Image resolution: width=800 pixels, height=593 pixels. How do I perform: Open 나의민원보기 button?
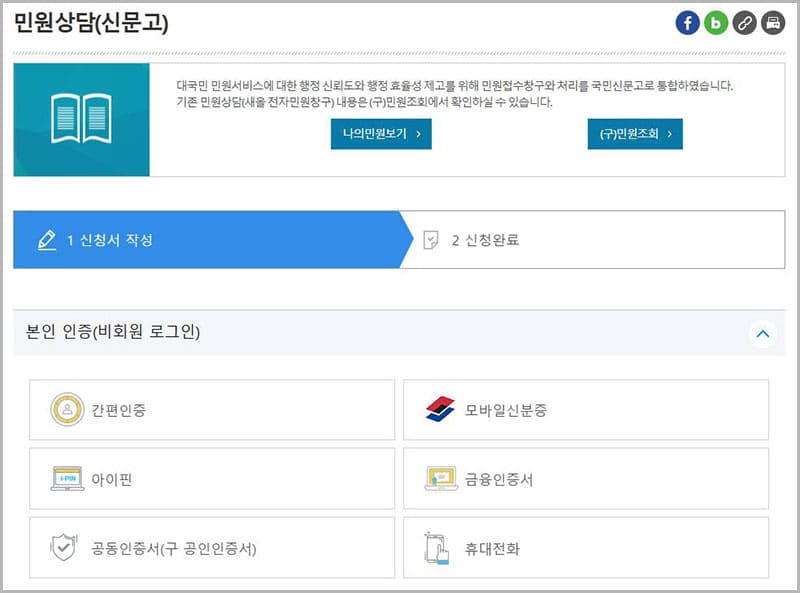(381, 133)
